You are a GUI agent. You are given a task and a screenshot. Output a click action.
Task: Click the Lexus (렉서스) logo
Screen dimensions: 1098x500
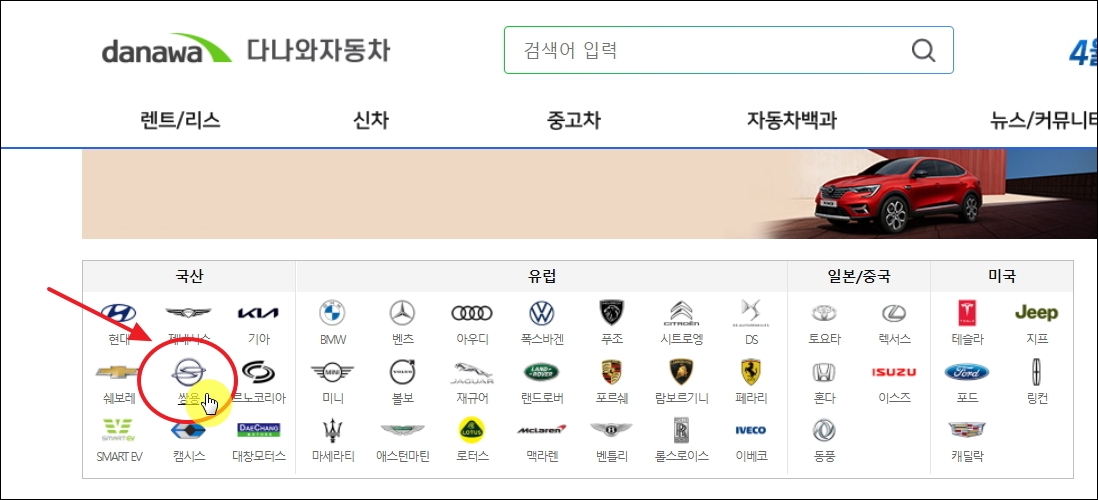click(894, 313)
